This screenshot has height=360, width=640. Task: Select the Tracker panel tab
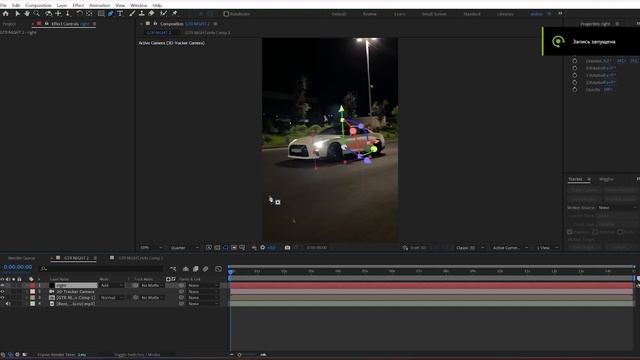pyautogui.click(x=575, y=179)
